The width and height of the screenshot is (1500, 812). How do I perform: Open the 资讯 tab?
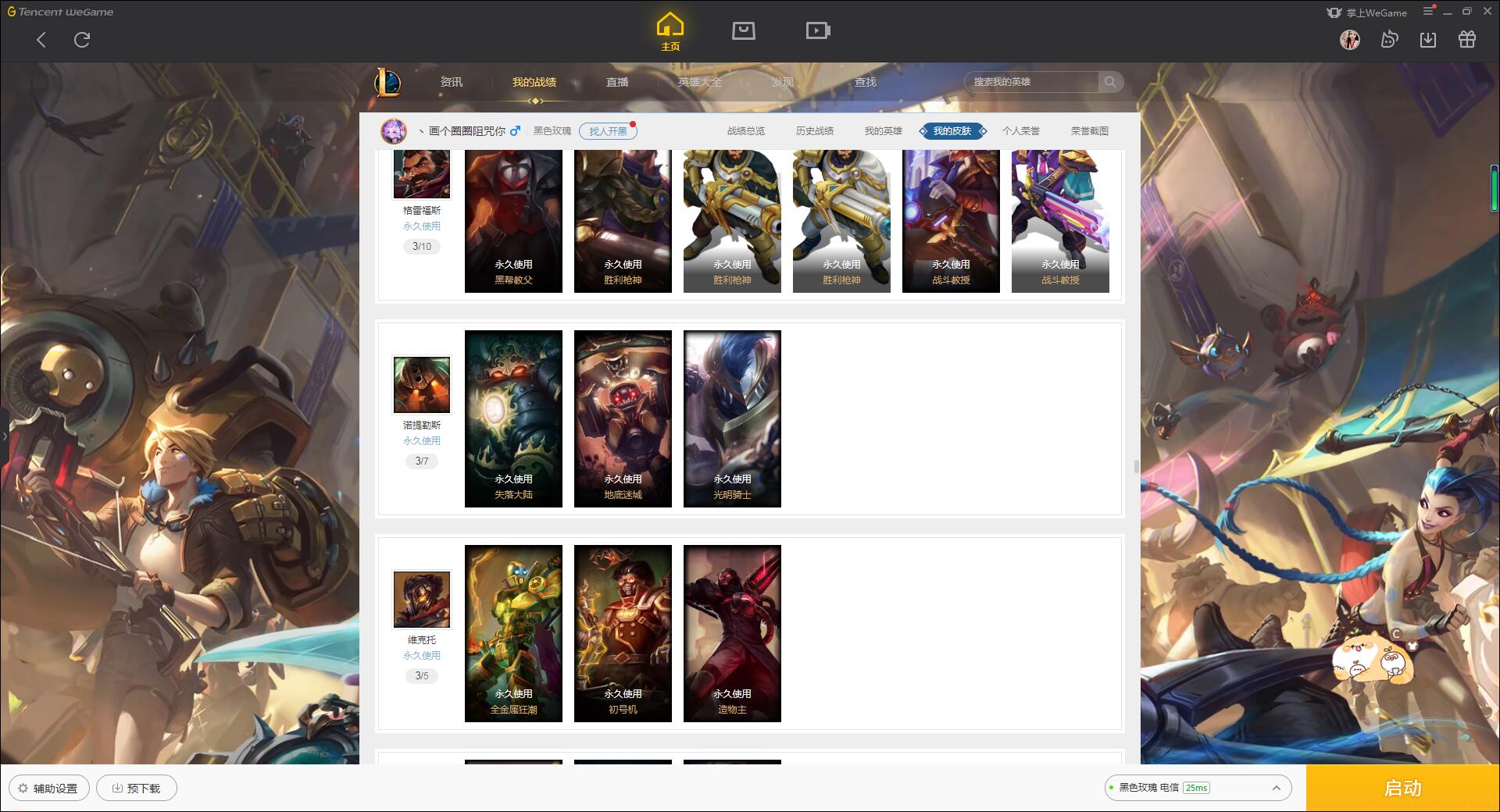pyautogui.click(x=452, y=82)
